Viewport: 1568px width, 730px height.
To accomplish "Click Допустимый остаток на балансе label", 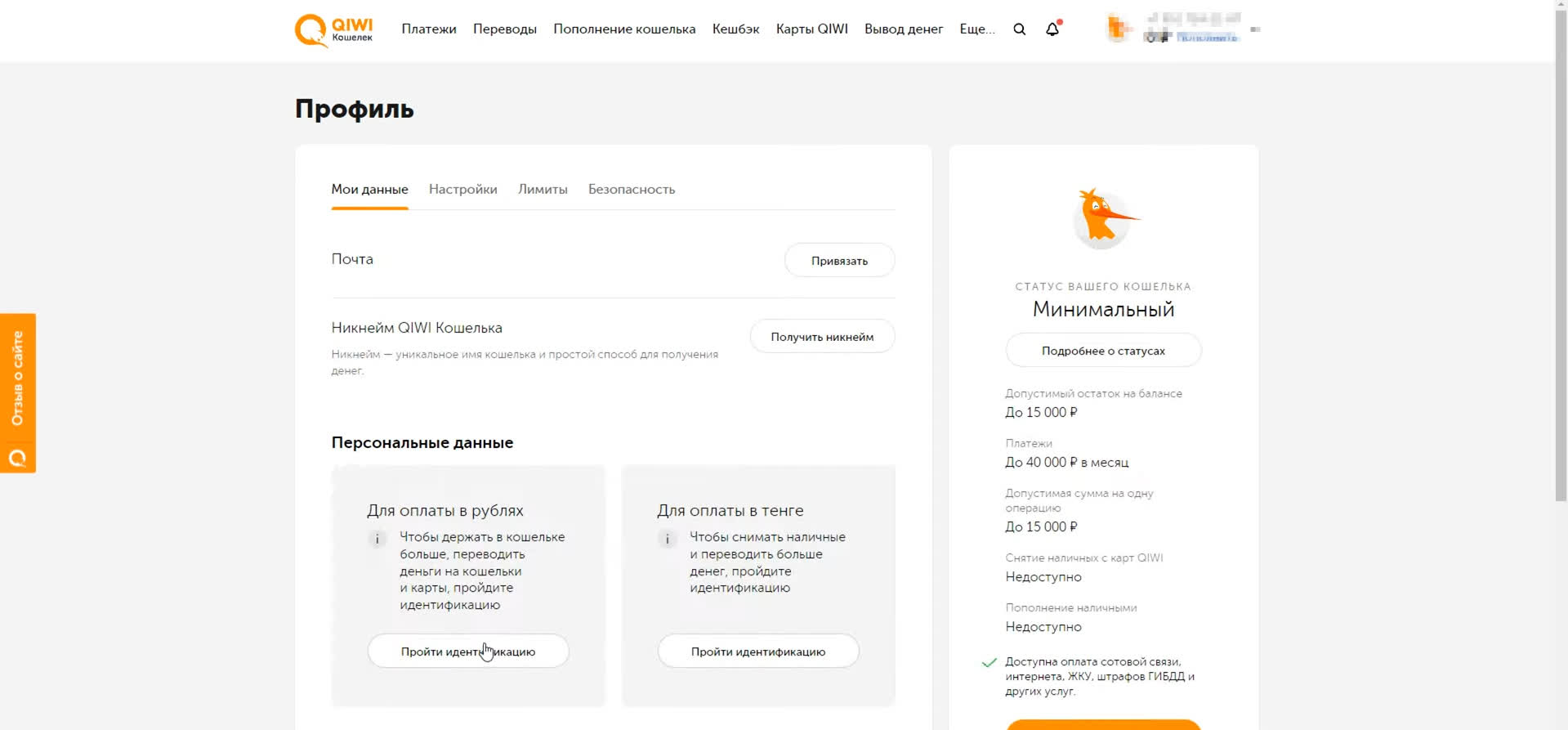I will (x=1093, y=394).
